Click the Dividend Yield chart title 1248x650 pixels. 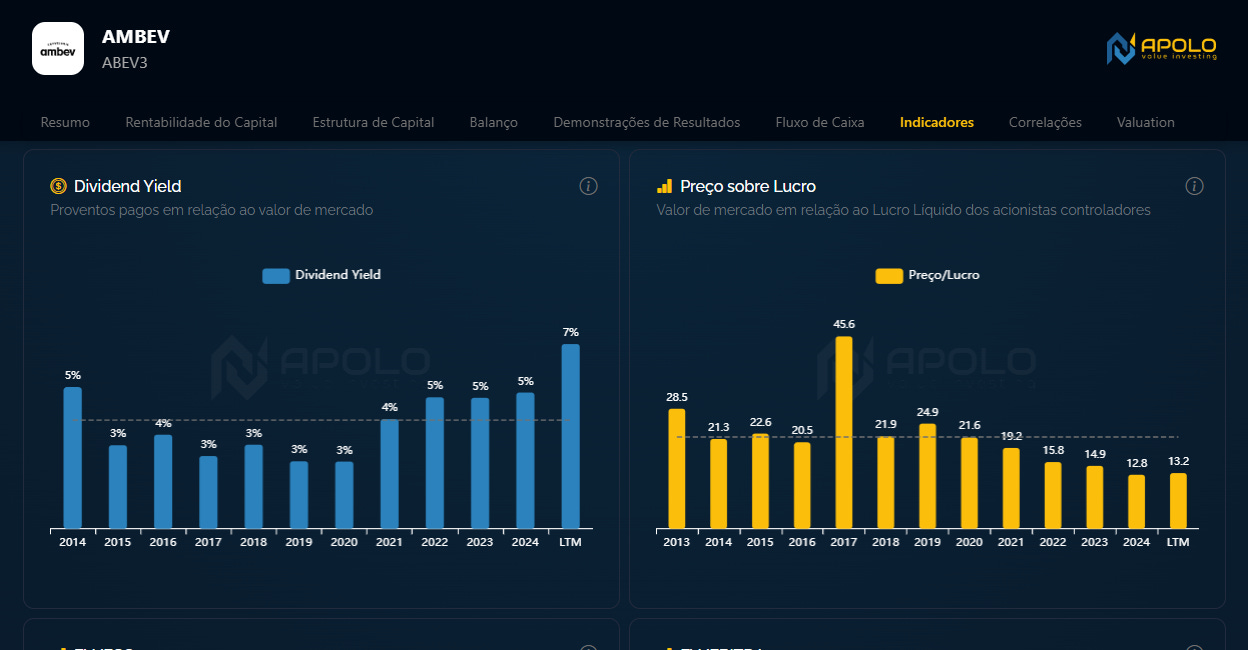pyautogui.click(x=128, y=186)
